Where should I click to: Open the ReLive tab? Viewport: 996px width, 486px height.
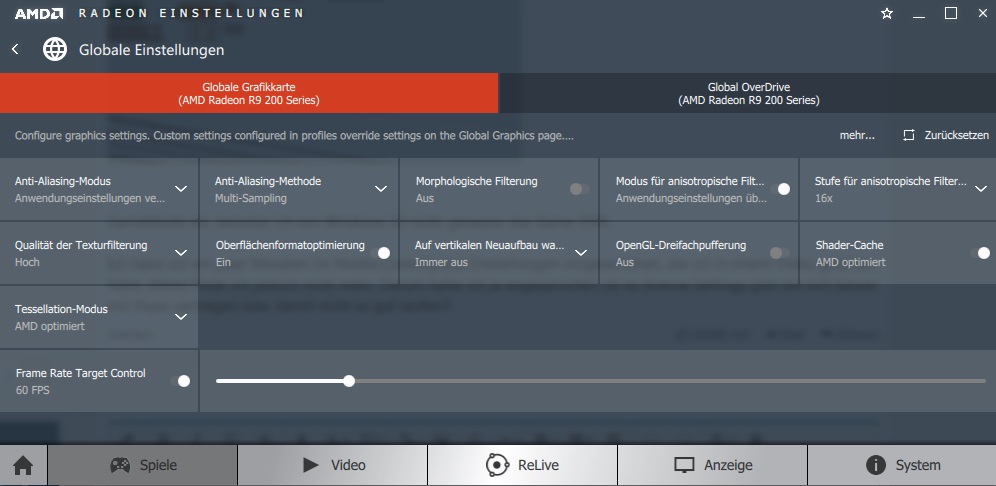pos(522,465)
